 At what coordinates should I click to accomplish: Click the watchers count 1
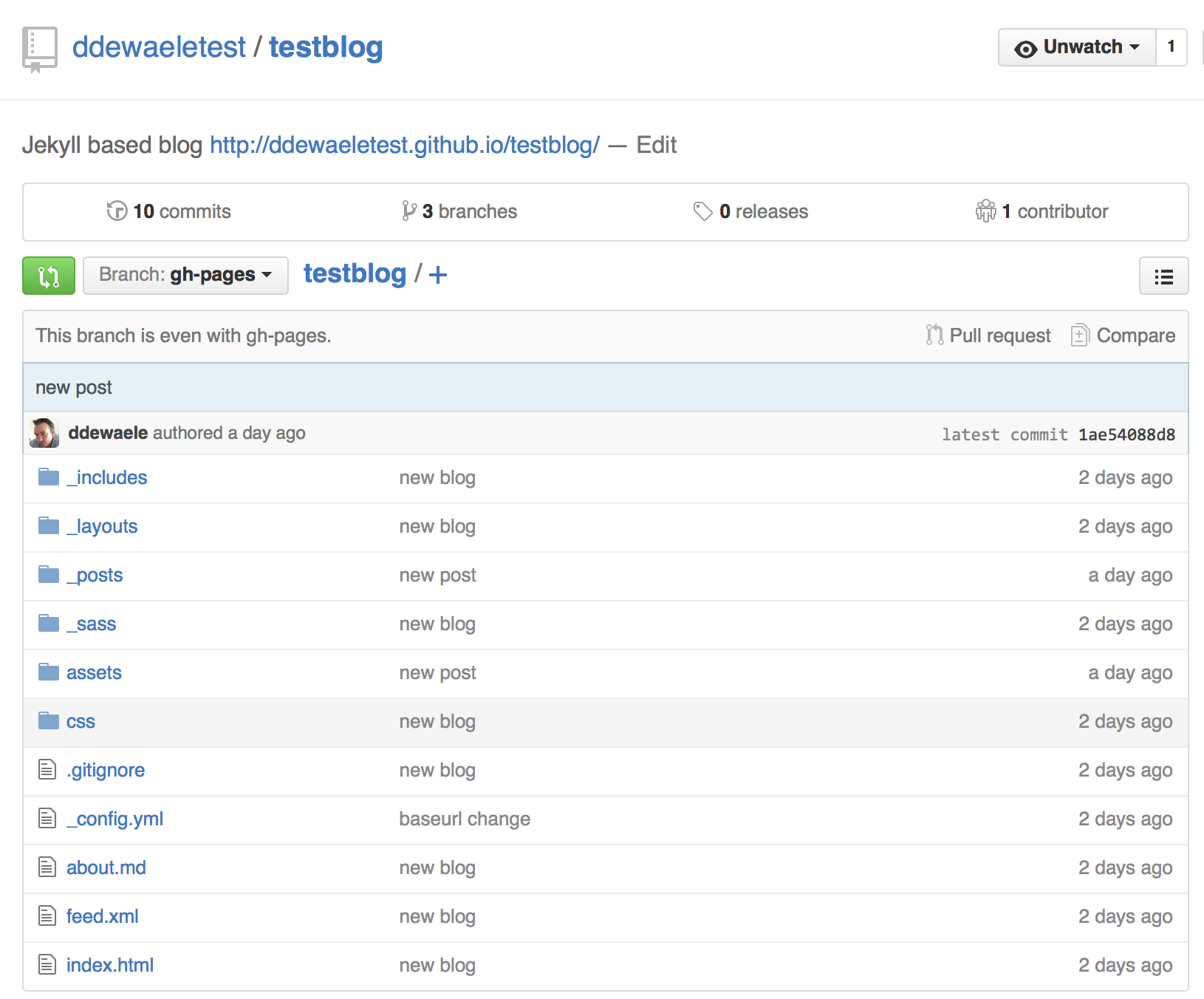coord(1171,47)
